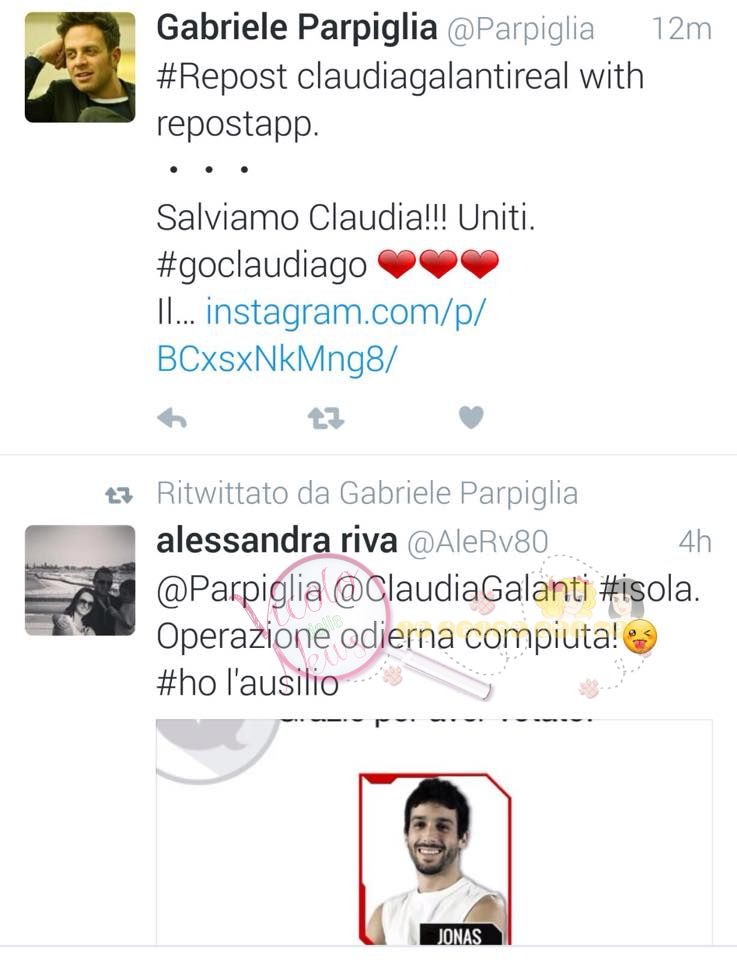Tap @ClaudiaGalanti mention
The height and width of the screenshot is (960, 737).
(460, 590)
